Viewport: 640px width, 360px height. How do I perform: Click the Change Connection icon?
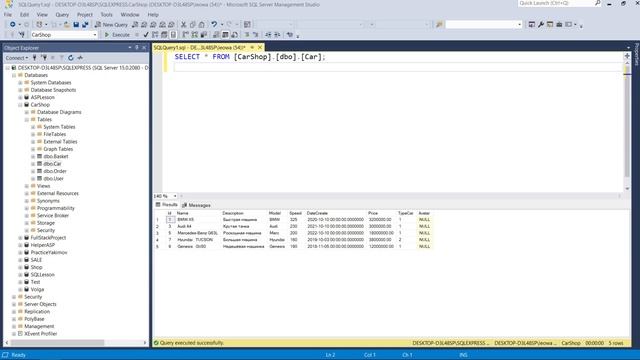coord(22,35)
